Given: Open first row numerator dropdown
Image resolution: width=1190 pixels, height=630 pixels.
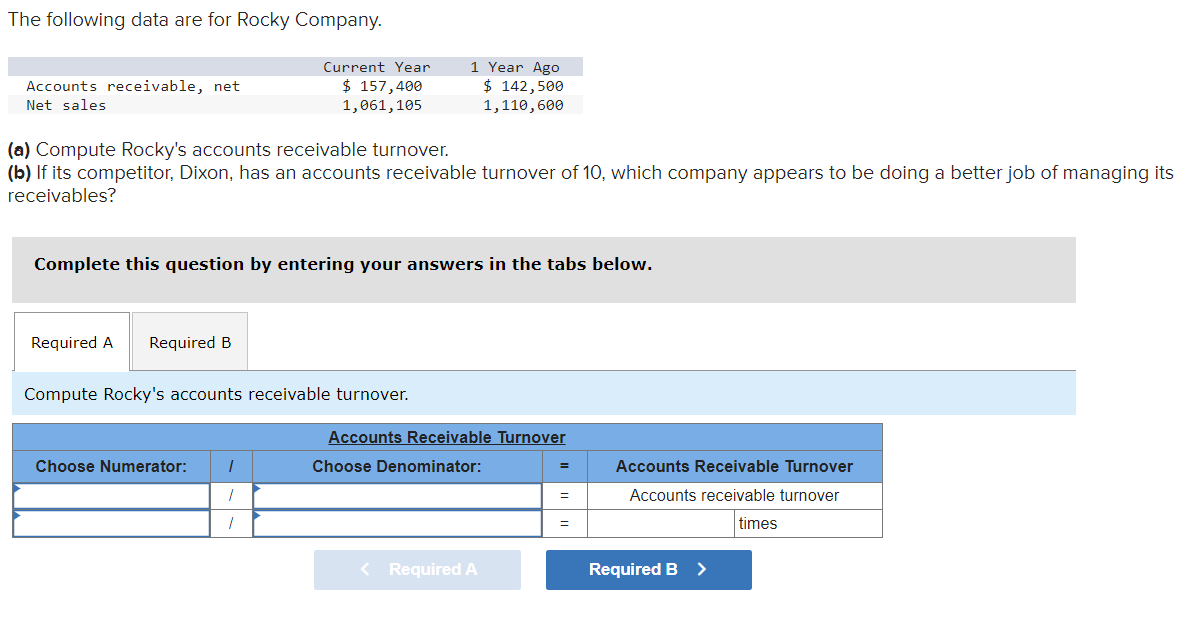Looking at the screenshot, I should 112,496.
